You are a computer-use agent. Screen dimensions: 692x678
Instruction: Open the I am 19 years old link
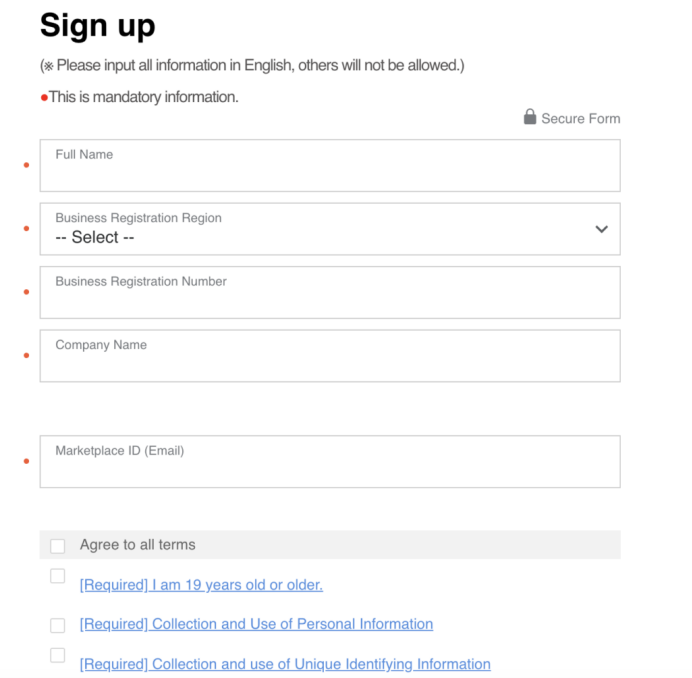pyautogui.click(x=201, y=585)
